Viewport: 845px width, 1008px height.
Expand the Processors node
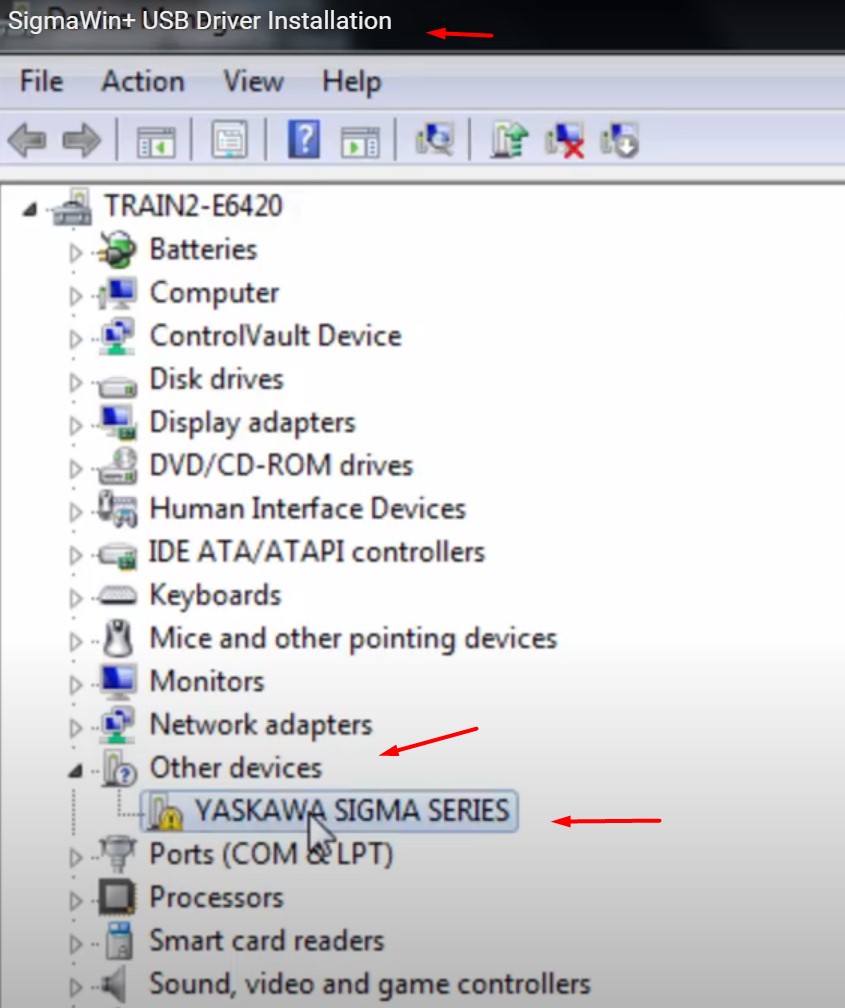coord(76,901)
